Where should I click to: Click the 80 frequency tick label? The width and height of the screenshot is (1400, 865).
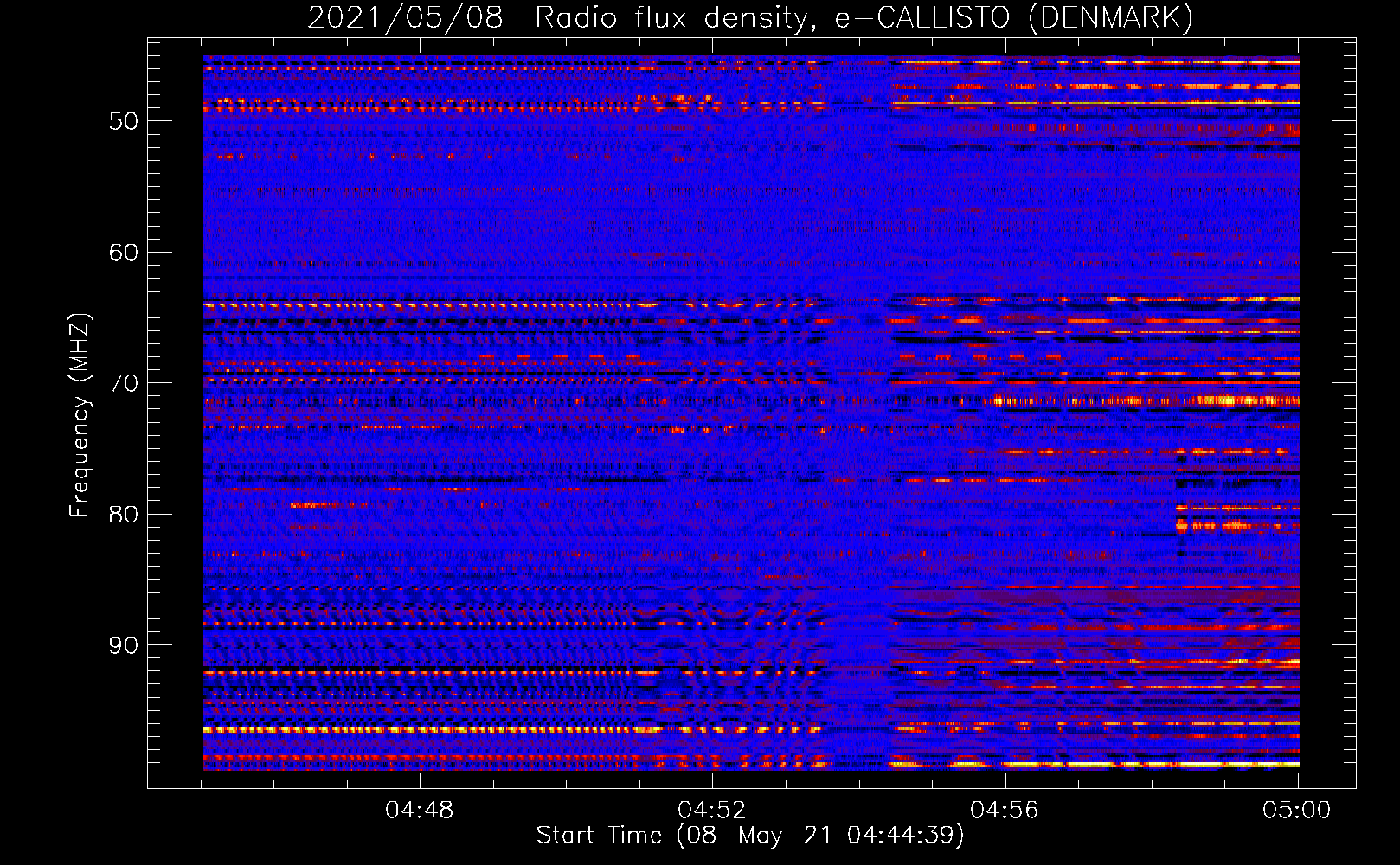[x=124, y=515]
